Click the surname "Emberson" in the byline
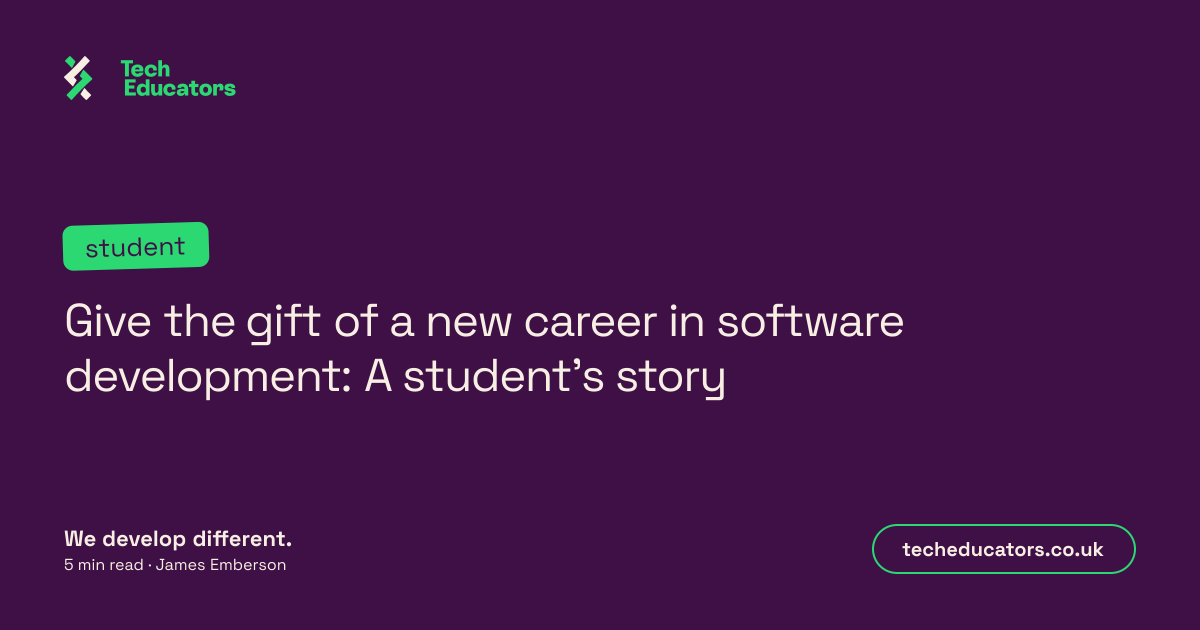The width and height of the screenshot is (1200, 630). coord(249,565)
